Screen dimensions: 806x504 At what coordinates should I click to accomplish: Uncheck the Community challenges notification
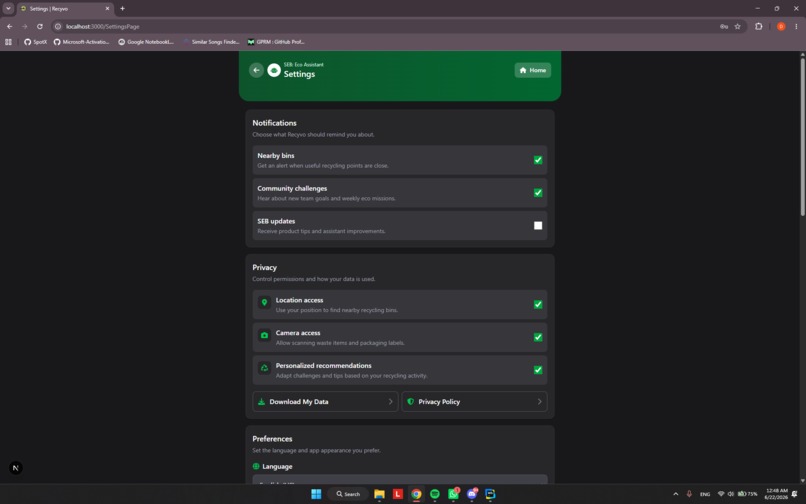point(538,193)
